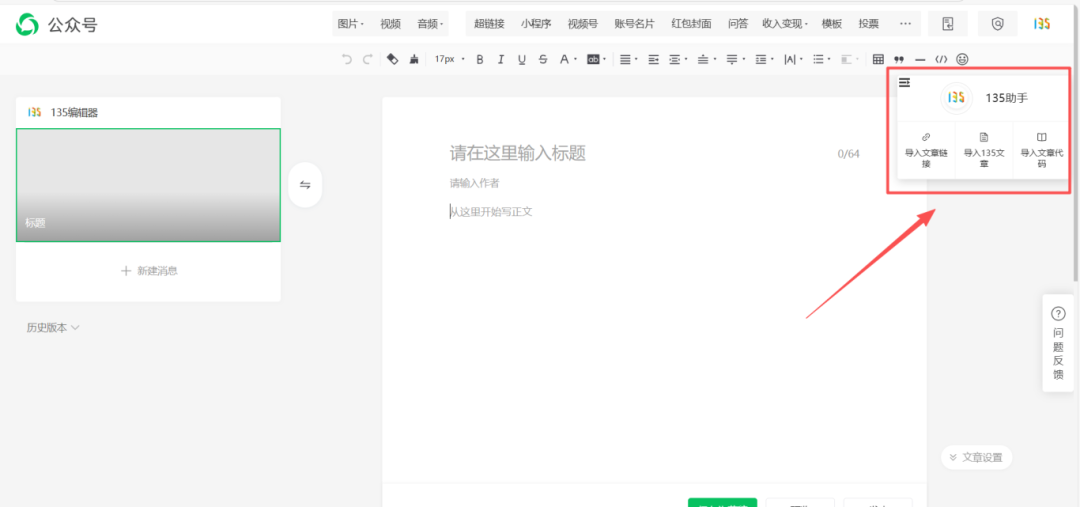Viewport: 1080px width, 507px height.
Task: Click the import article link icon
Action: coord(926,136)
